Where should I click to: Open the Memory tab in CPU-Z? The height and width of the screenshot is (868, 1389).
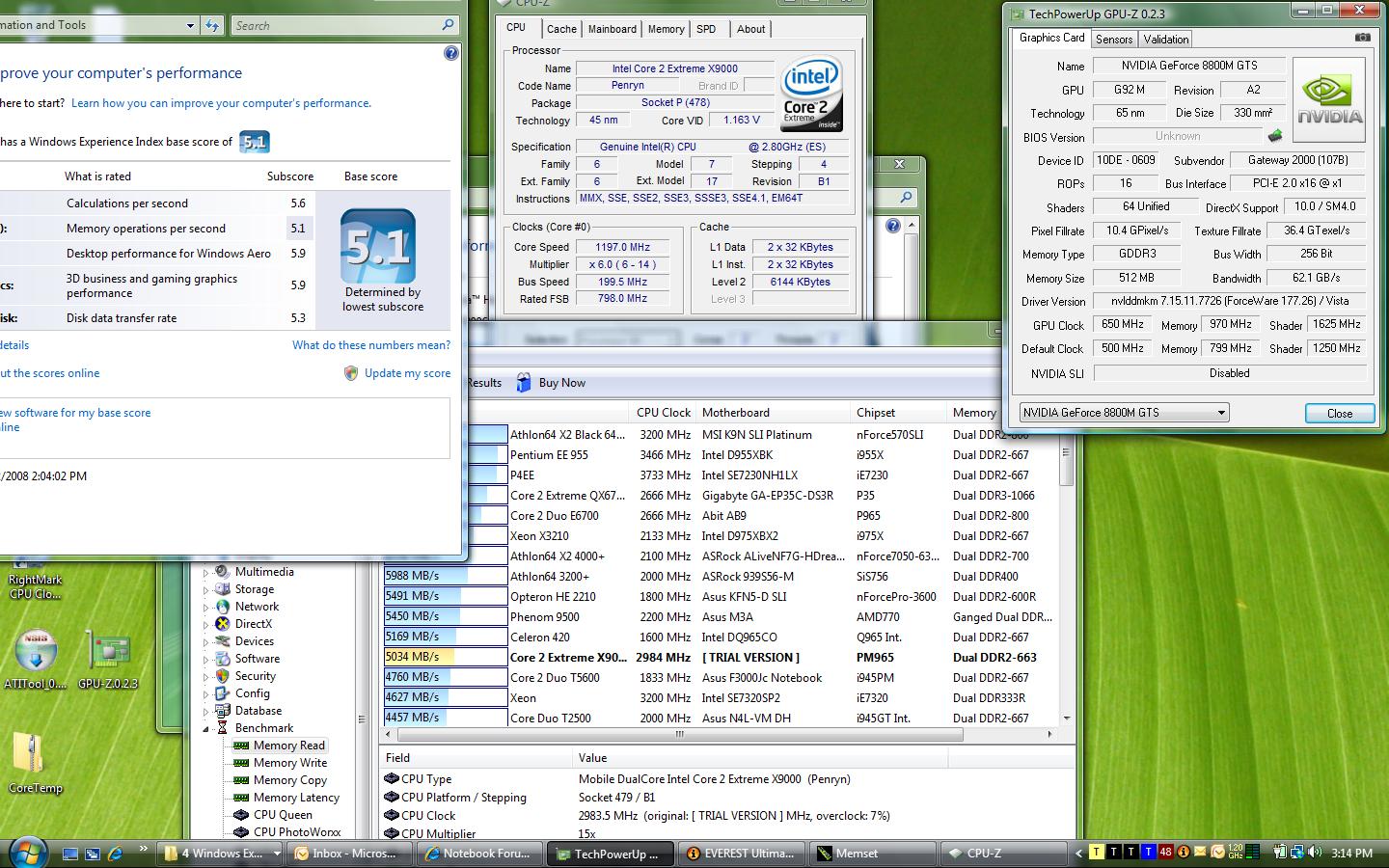666,29
